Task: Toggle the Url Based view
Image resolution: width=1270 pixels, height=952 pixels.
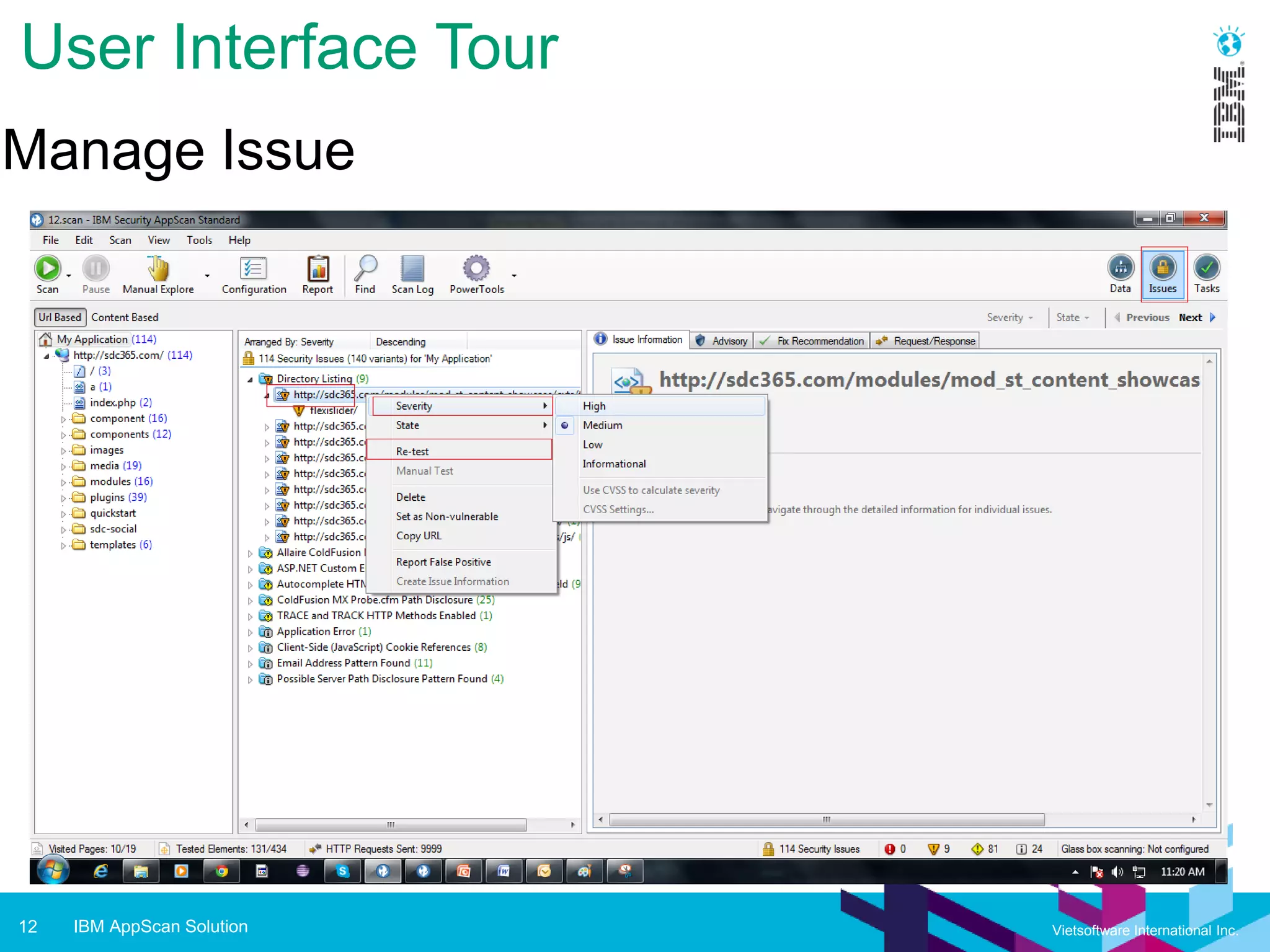Action: pos(60,317)
